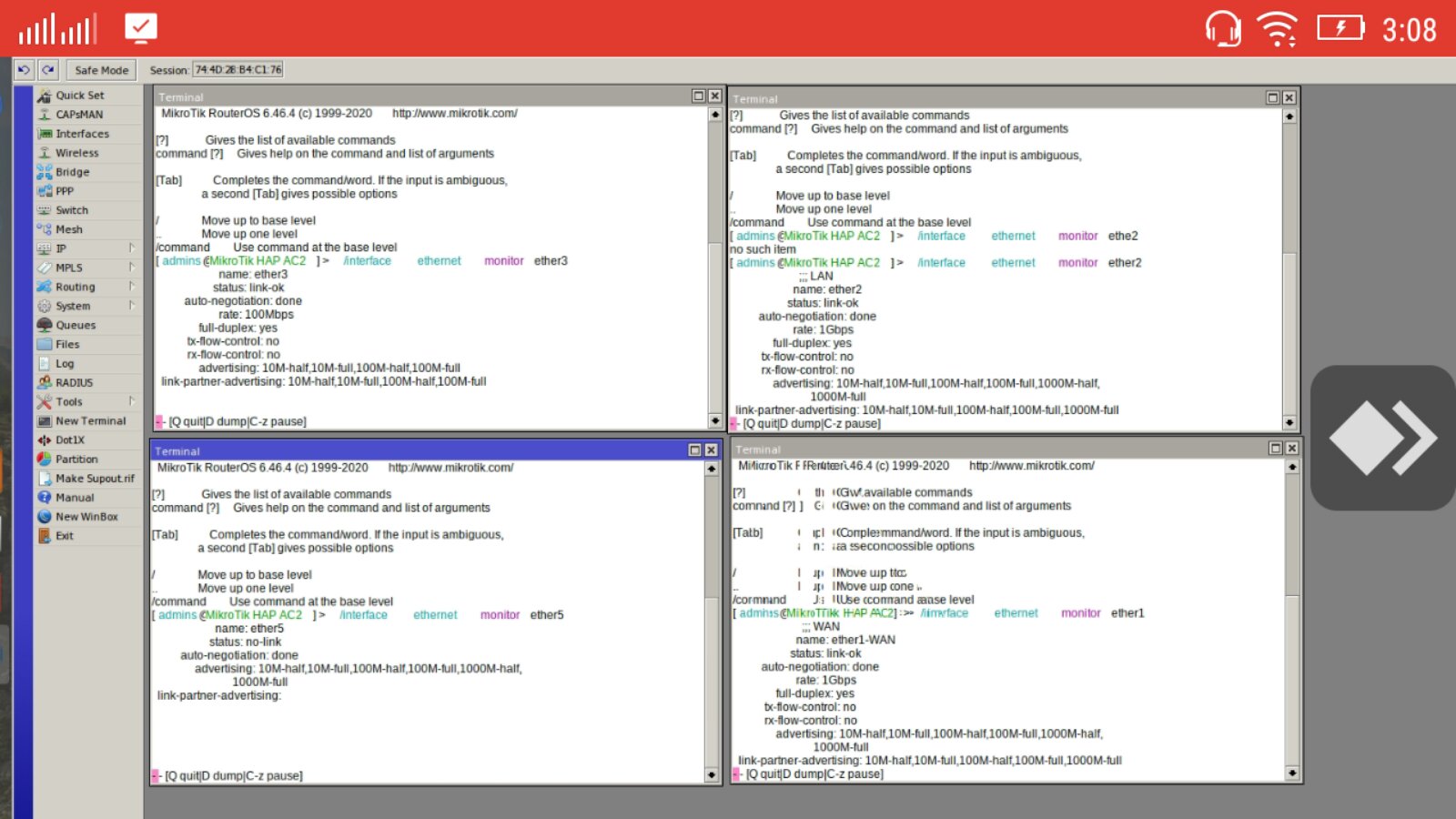Open the Quick Set icon
Image resolution: width=1456 pixels, height=819 pixels.
(x=44, y=96)
